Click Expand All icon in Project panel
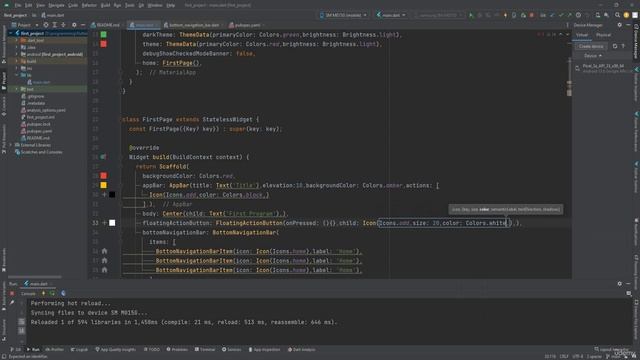640x360 pixels. (55, 25)
